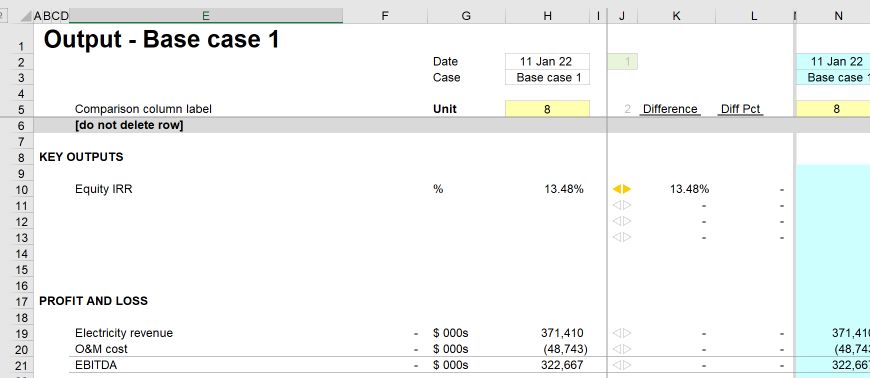The image size is (870, 378).
Task: Click the arrows icon in EBITDA row
Action: 622,365
